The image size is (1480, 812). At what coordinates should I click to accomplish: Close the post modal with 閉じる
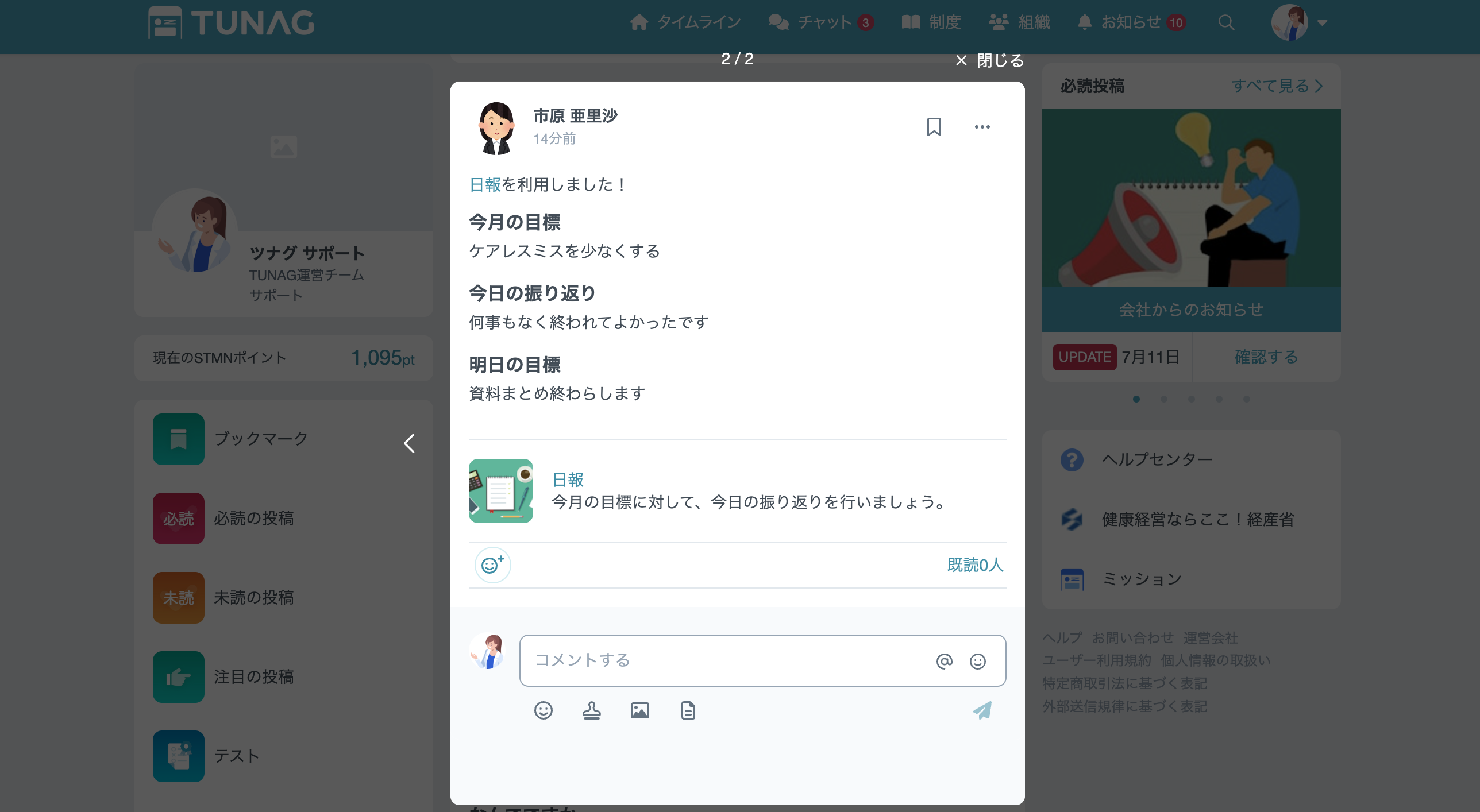(x=989, y=60)
